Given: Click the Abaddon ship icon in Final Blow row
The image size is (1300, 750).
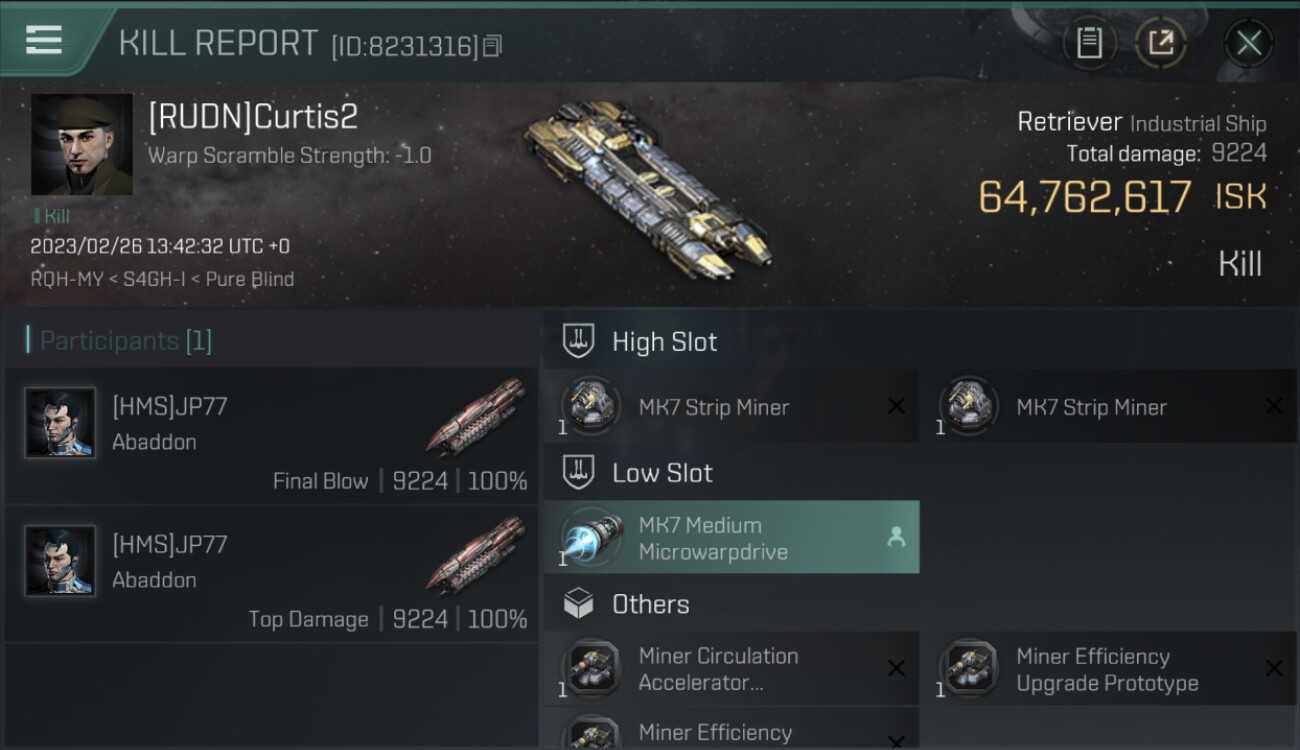Looking at the screenshot, I should (476, 416).
